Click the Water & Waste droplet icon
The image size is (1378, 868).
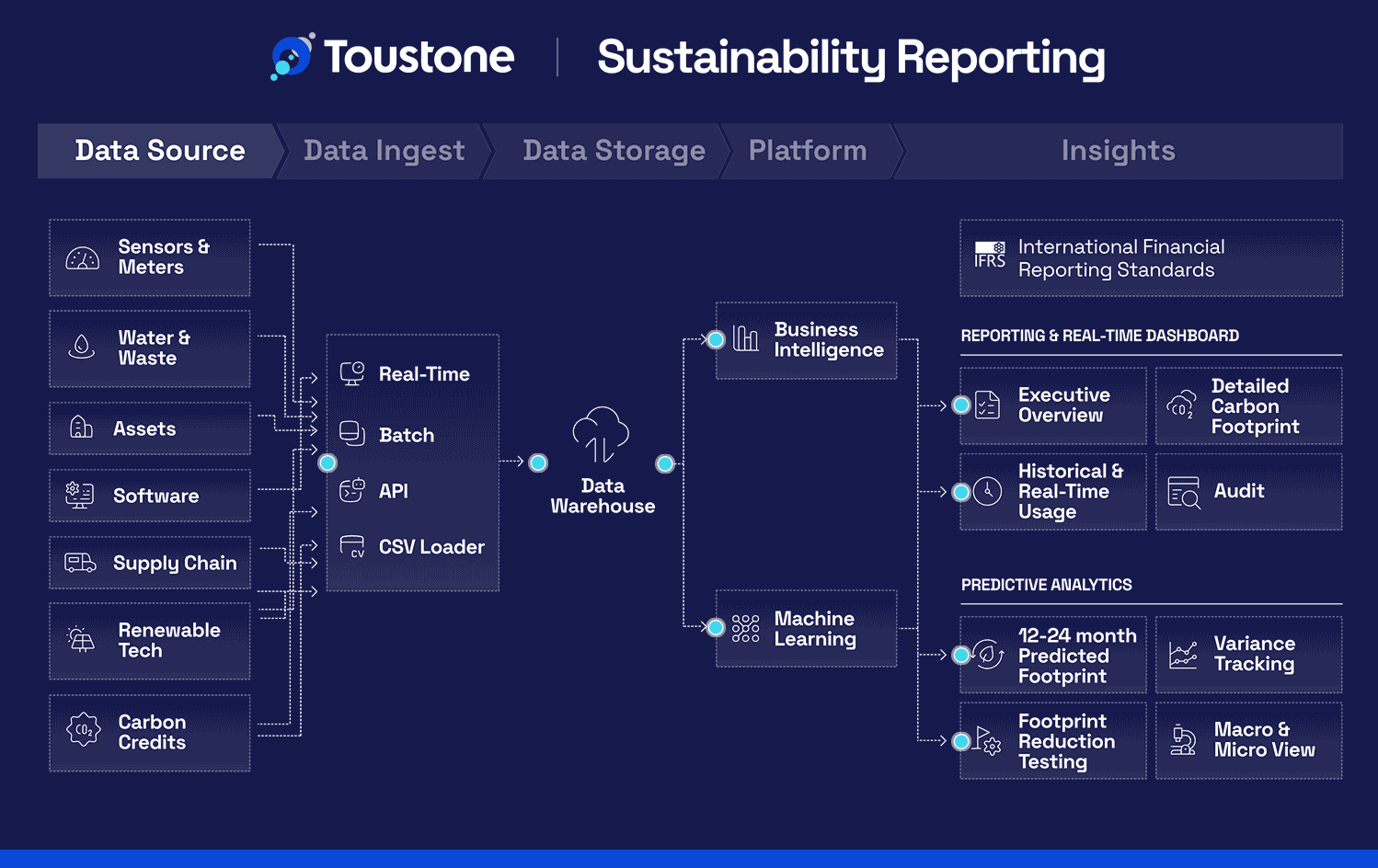[82, 347]
